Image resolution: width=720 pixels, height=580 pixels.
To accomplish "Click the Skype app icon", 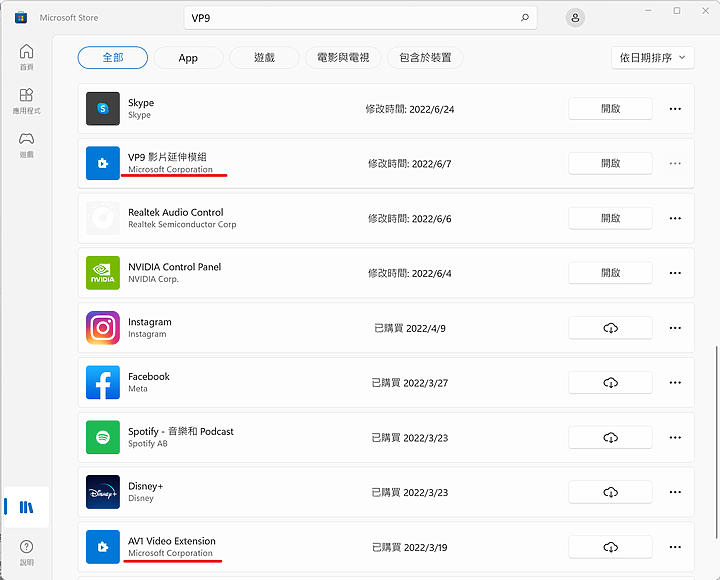I will (103, 108).
